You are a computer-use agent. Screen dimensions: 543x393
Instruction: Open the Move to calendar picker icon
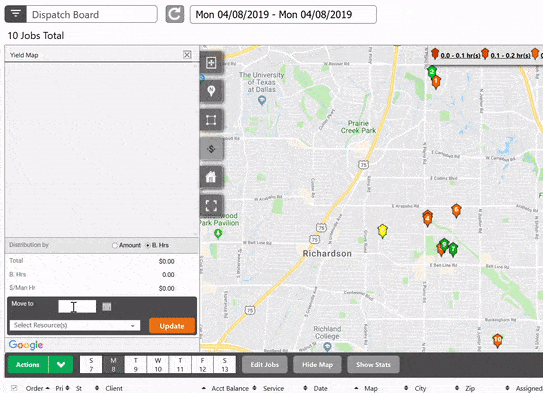coord(107,306)
